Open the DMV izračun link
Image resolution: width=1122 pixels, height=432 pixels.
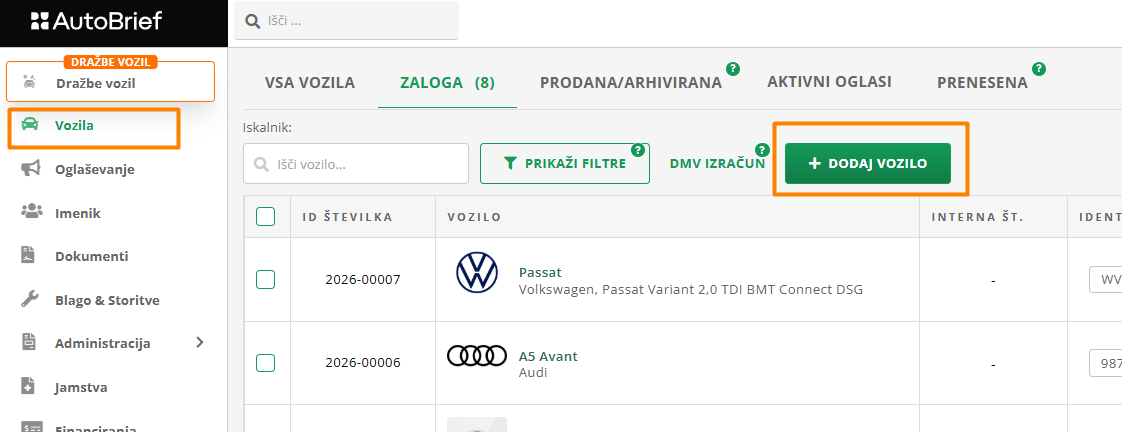point(717,163)
